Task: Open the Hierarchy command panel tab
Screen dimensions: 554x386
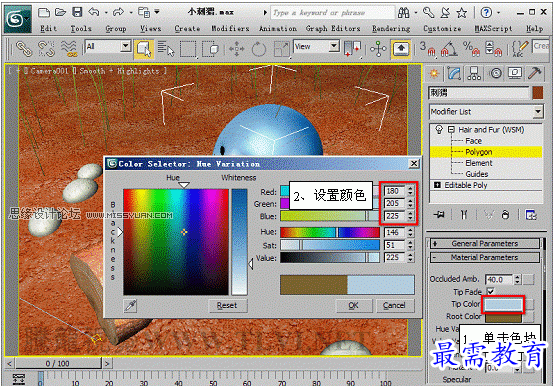Action: (474, 73)
